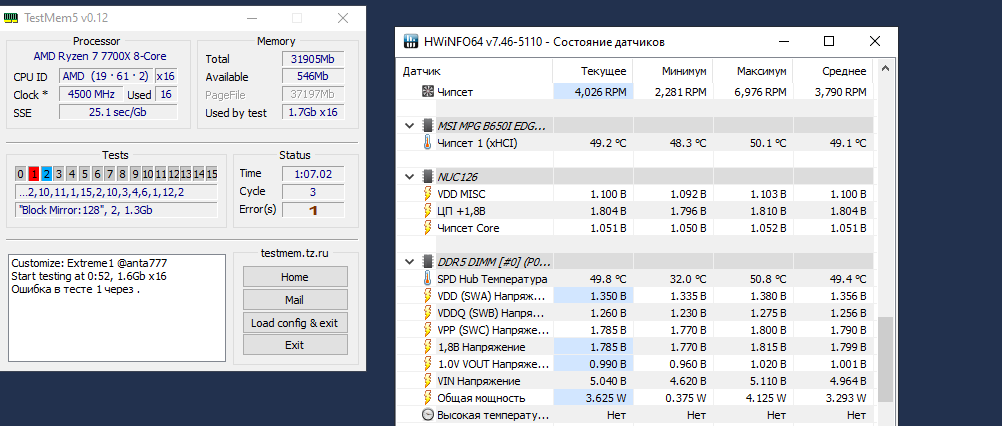Collapse the DDR5 DIMM [#0] sensor group
The width and height of the screenshot is (1002, 426).
410,262
